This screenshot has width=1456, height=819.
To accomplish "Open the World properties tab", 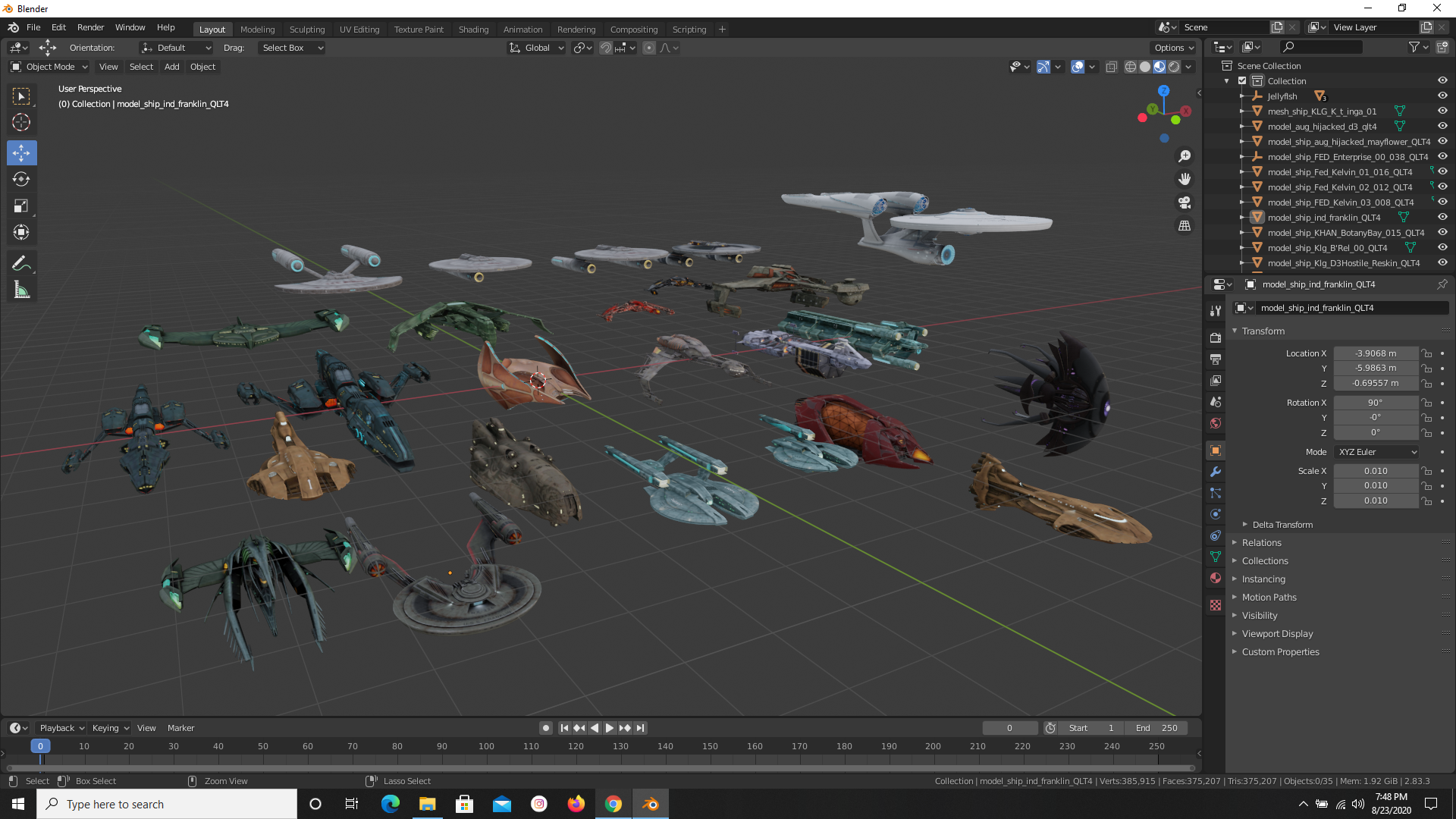I will 1216,423.
